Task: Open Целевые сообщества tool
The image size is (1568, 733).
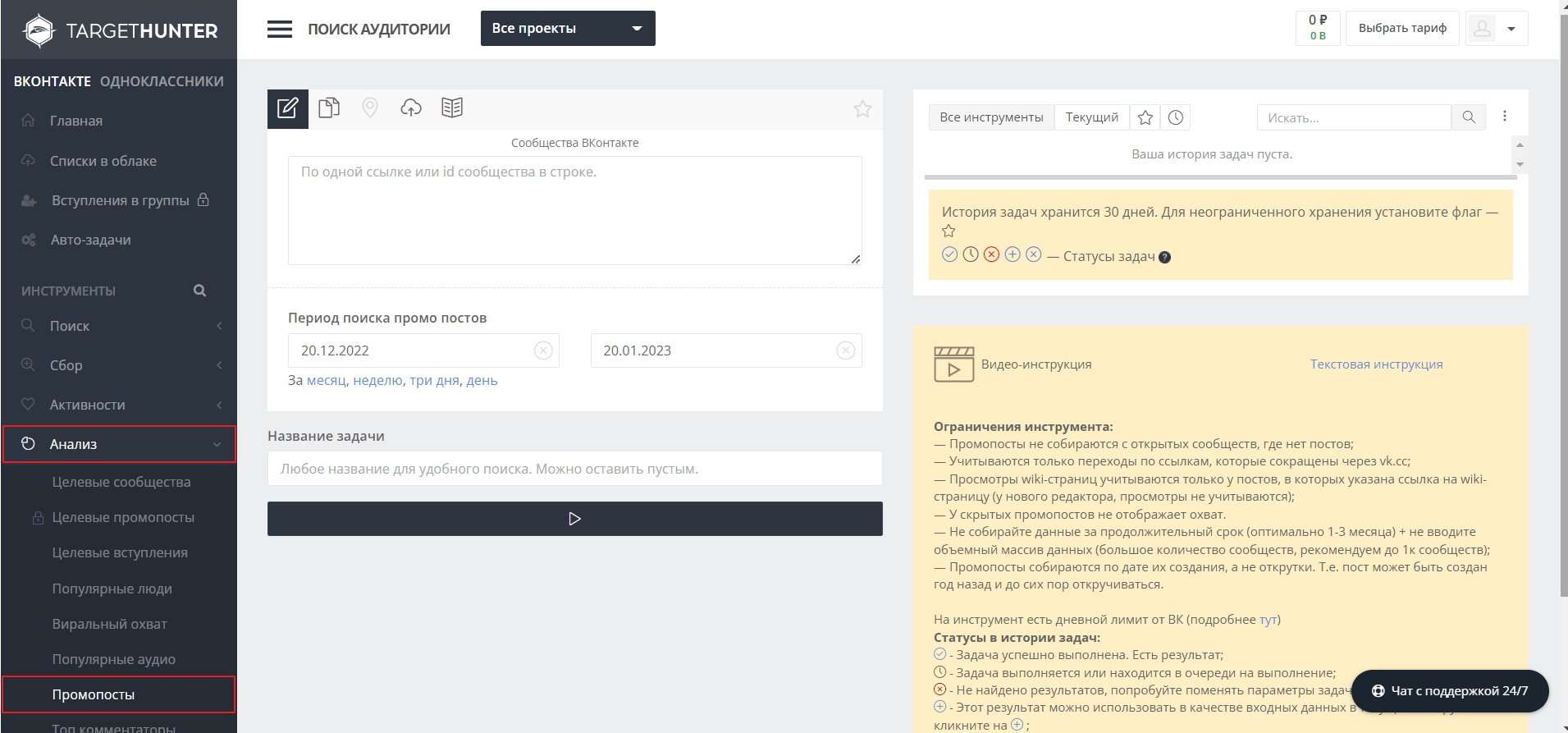Action: tap(121, 482)
